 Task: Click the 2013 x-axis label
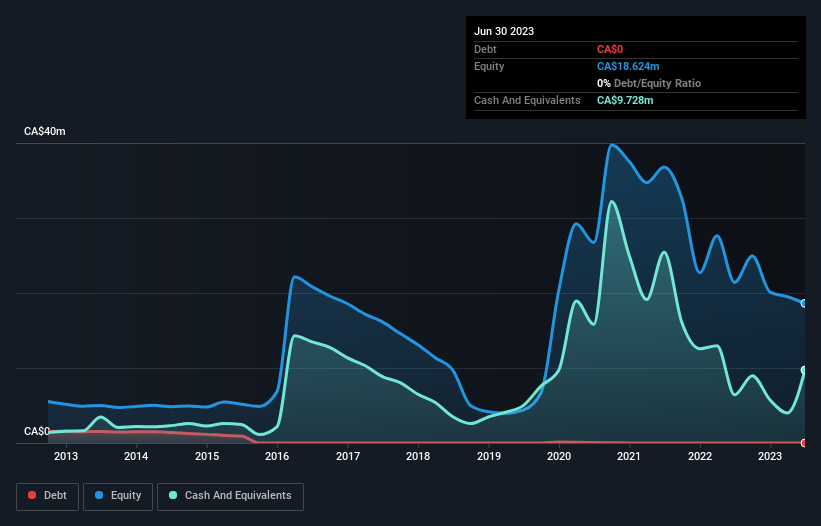click(66, 456)
